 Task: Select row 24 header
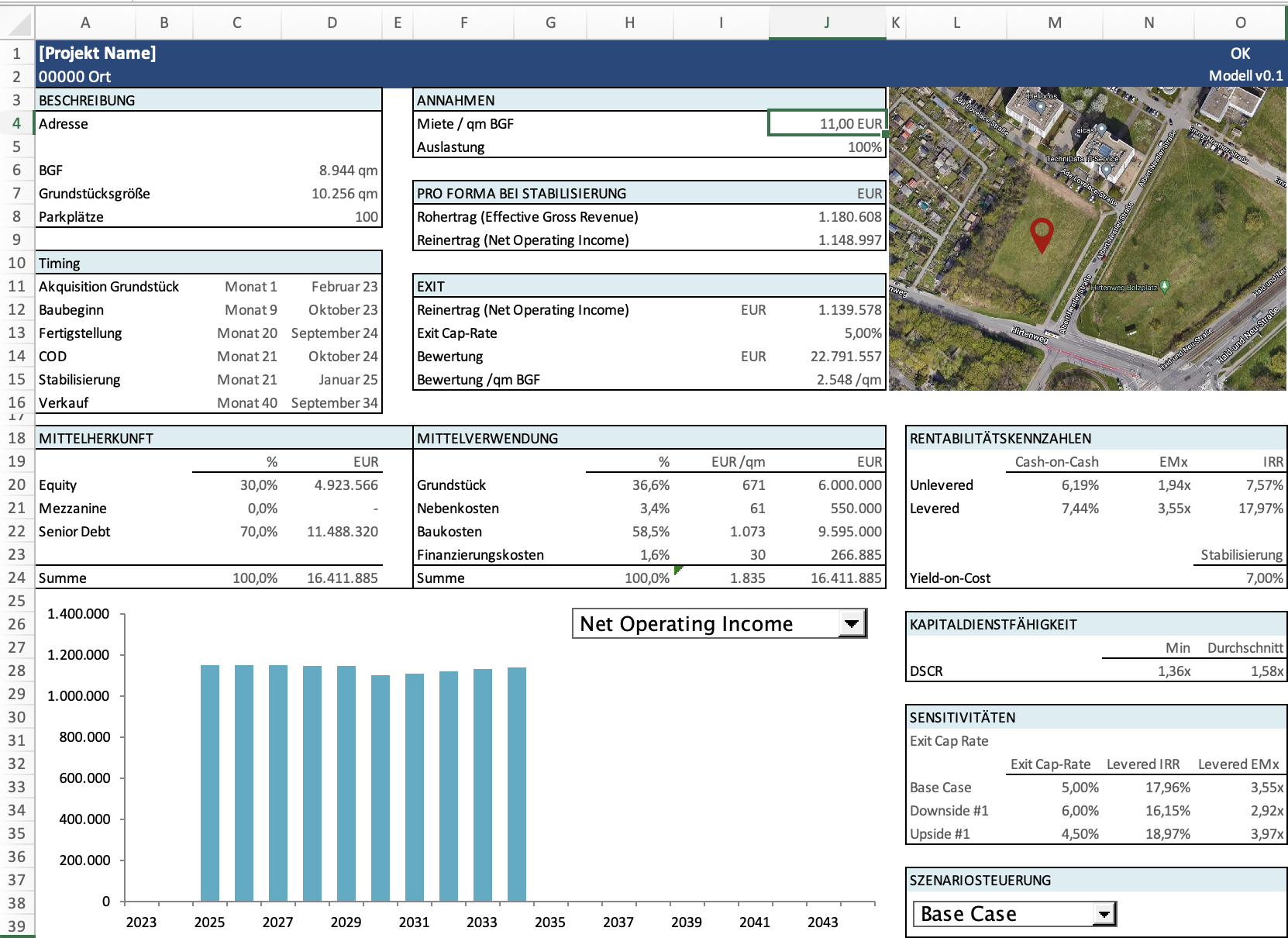(17, 578)
